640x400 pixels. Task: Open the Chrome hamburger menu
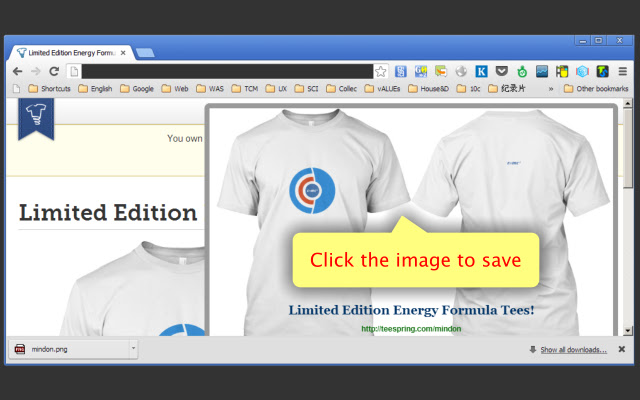pos(622,71)
